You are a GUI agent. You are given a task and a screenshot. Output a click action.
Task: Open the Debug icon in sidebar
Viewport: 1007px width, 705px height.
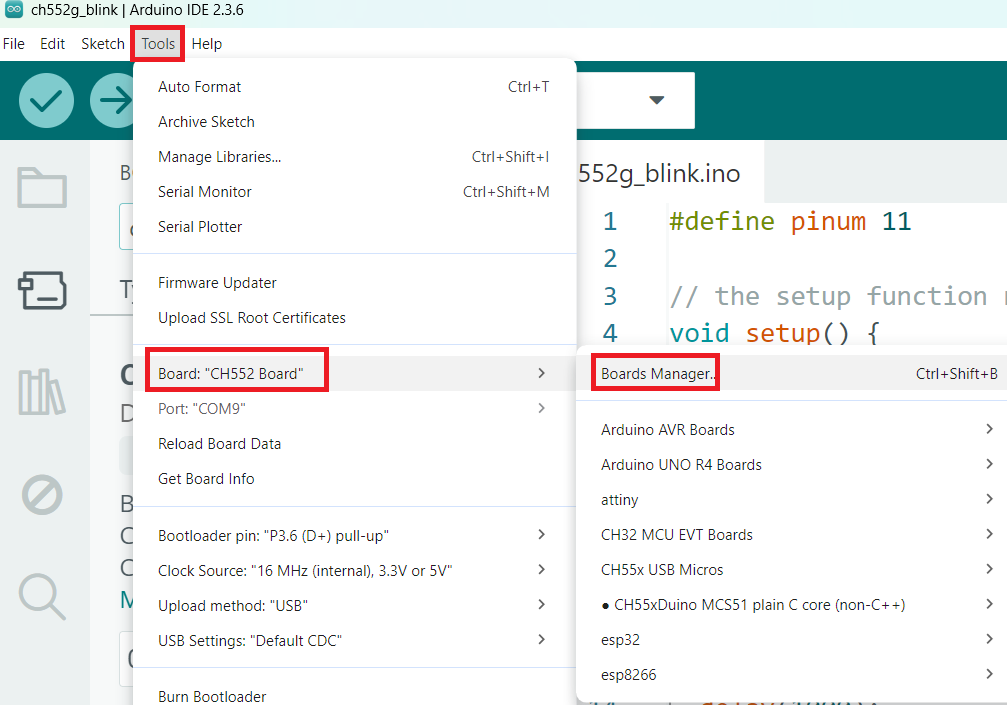tap(42, 494)
